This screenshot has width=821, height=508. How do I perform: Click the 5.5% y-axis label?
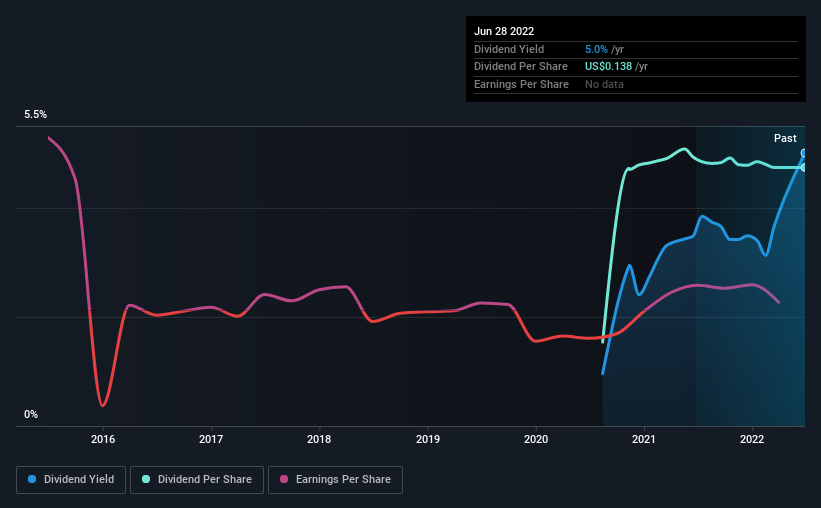(35, 114)
